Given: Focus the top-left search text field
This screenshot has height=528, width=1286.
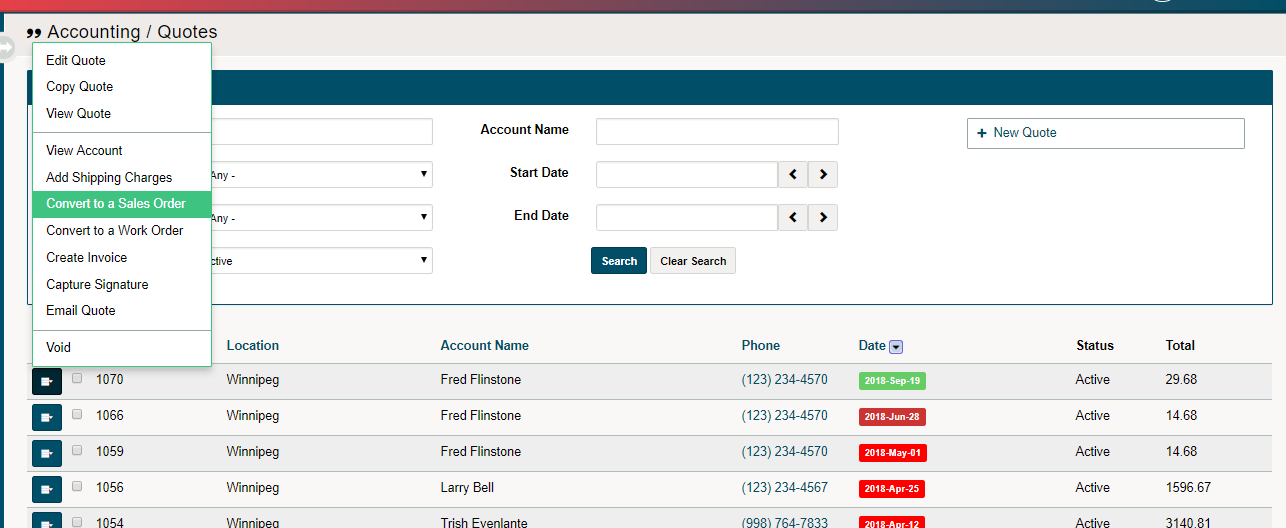Looking at the screenshot, I should pos(322,132).
